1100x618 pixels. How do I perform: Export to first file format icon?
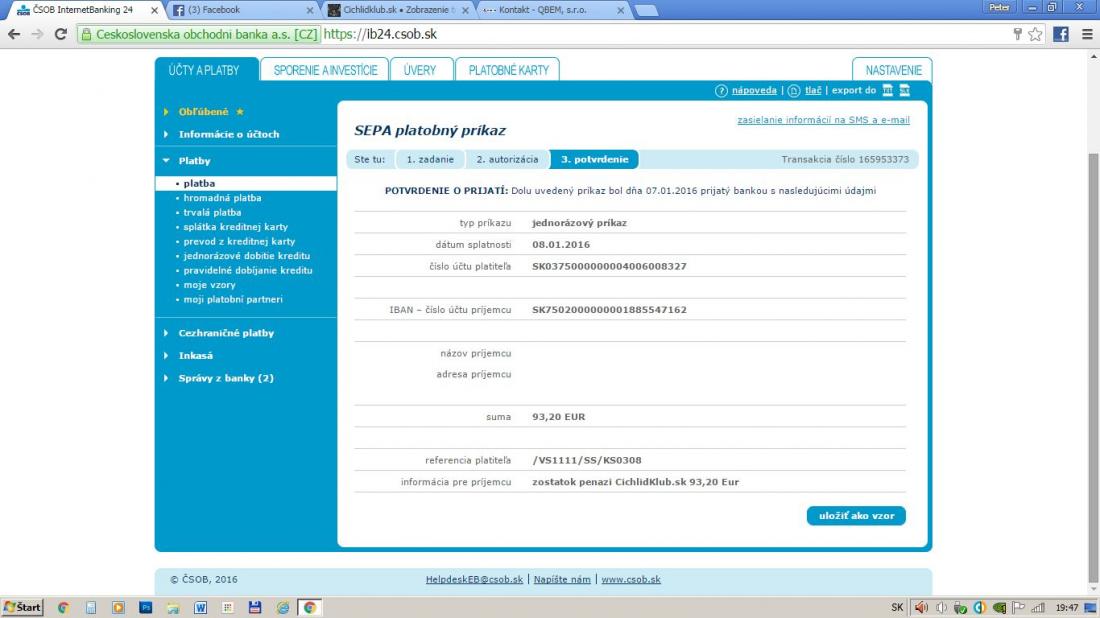(x=887, y=90)
